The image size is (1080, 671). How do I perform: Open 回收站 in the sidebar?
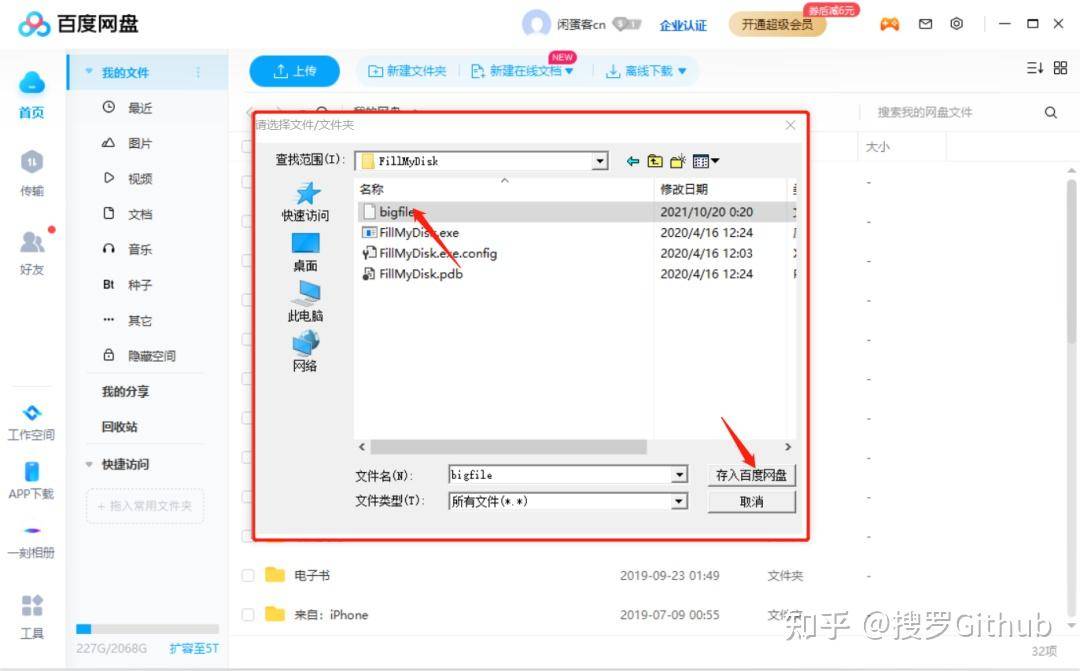(x=120, y=426)
